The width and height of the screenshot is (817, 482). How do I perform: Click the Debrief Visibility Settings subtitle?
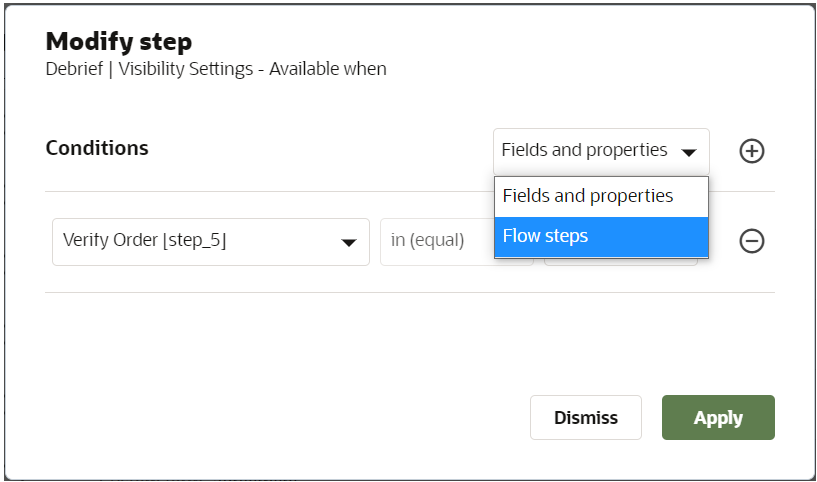pos(216,69)
